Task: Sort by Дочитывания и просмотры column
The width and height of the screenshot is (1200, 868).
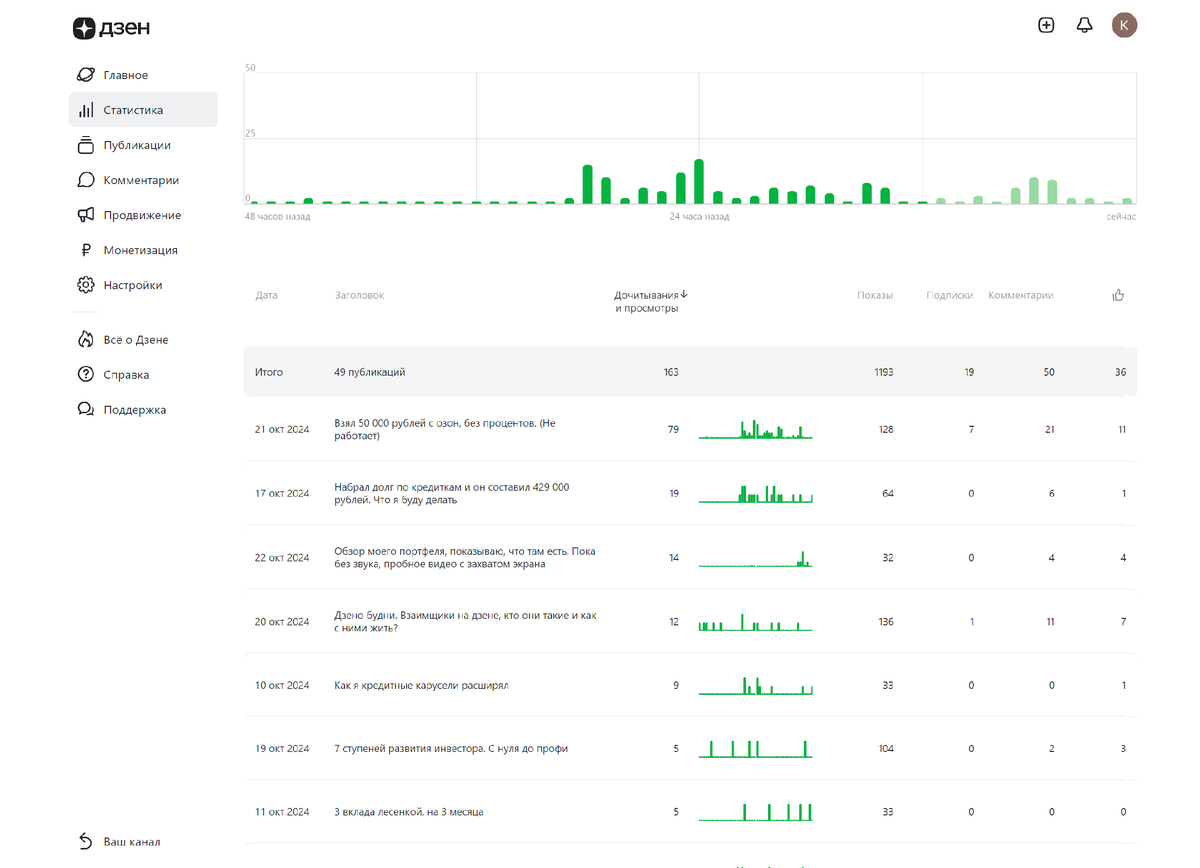Action: (652, 302)
